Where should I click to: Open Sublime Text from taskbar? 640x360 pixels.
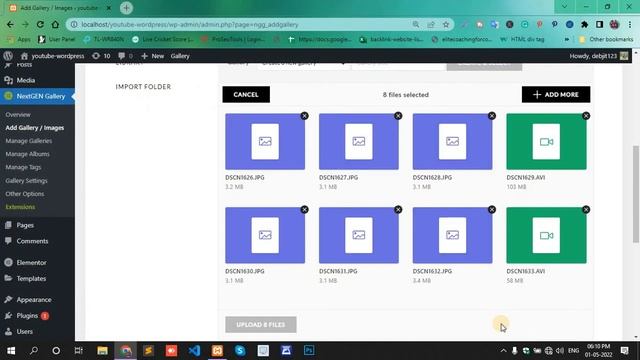coord(148,351)
